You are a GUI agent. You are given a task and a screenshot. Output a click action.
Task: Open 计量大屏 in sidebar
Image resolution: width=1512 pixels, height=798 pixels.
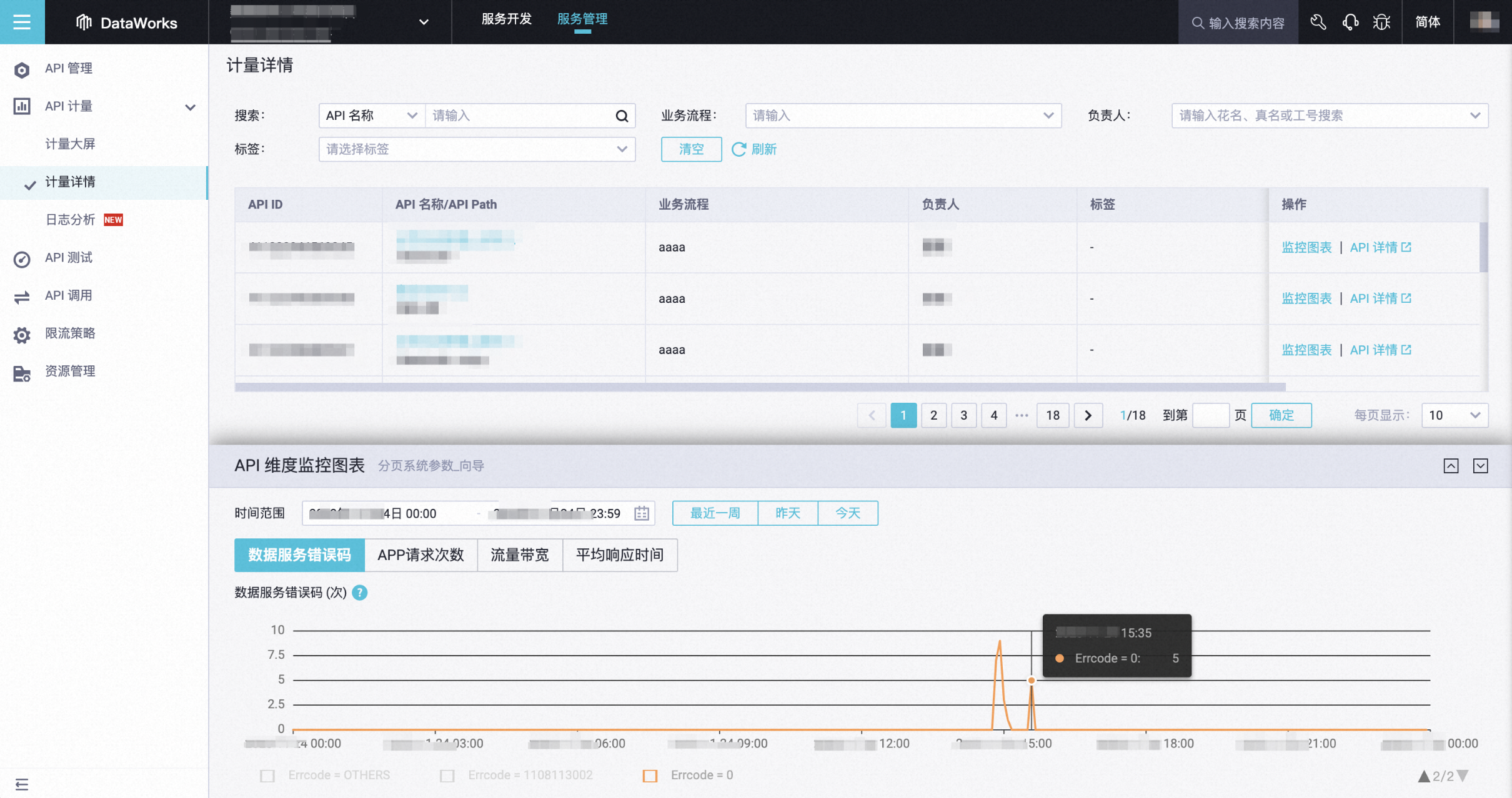click(x=70, y=144)
